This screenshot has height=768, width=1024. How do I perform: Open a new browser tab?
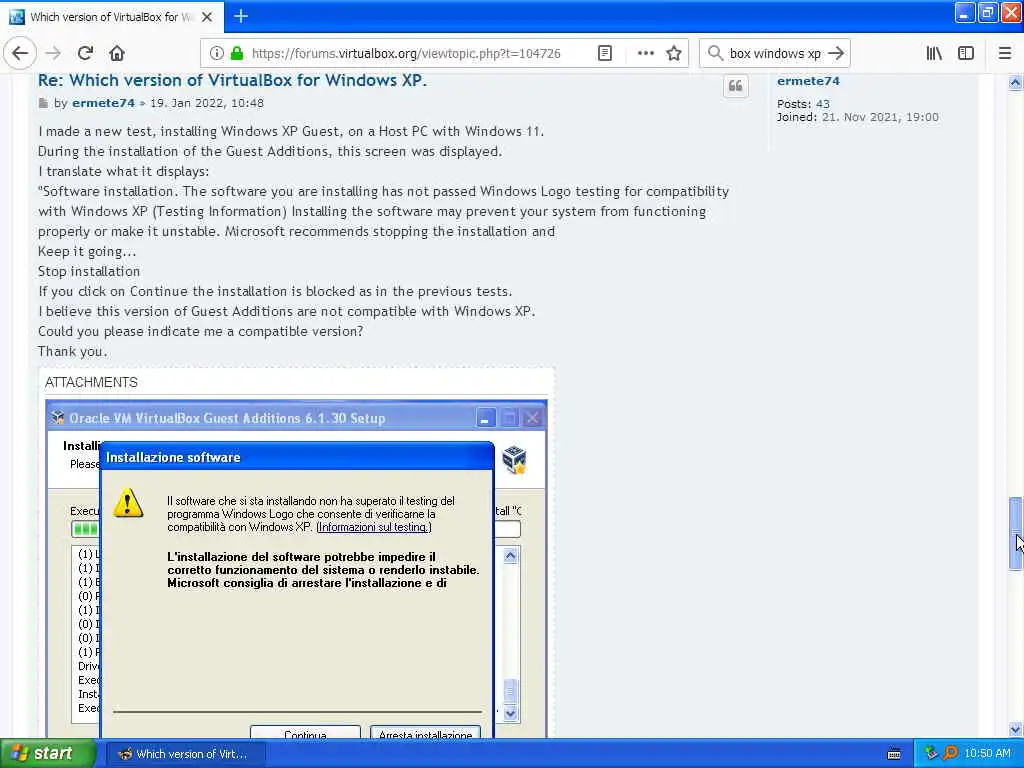tap(240, 16)
